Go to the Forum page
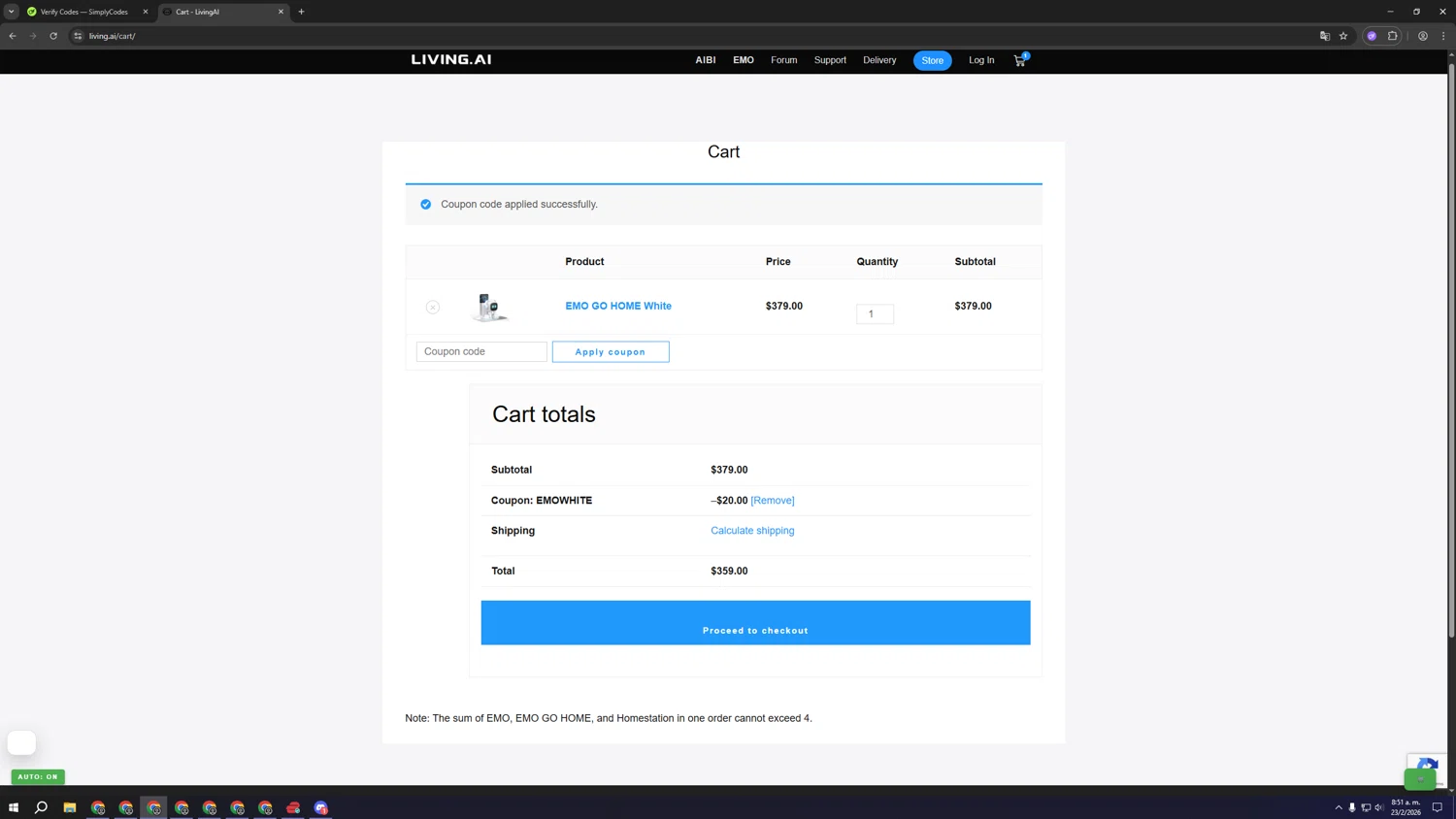The width and height of the screenshot is (1456, 819). coord(784,60)
